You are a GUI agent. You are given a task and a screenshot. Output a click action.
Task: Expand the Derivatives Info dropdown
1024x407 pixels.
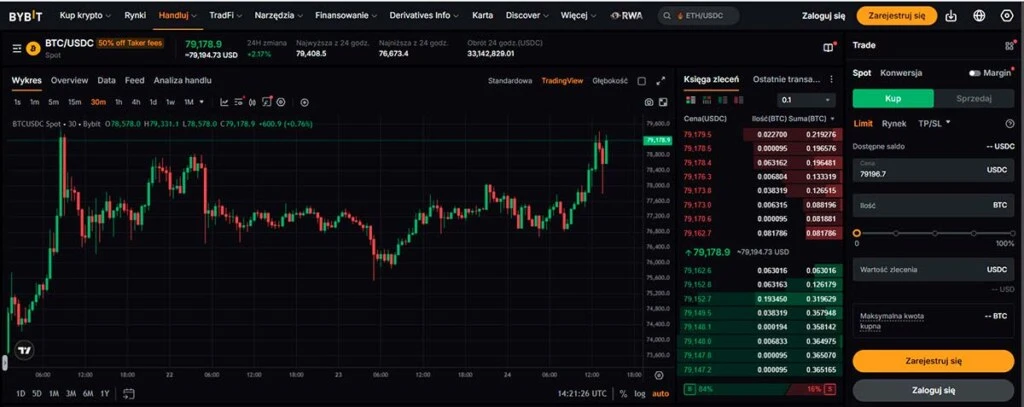click(x=424, y=15)
